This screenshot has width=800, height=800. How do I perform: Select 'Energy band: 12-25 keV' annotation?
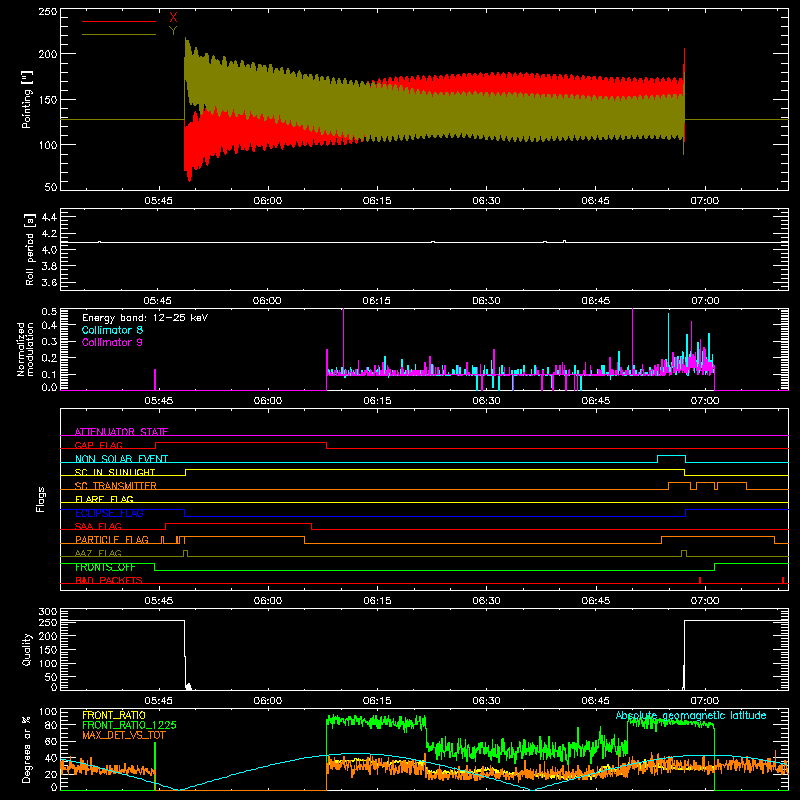[145, 318]
